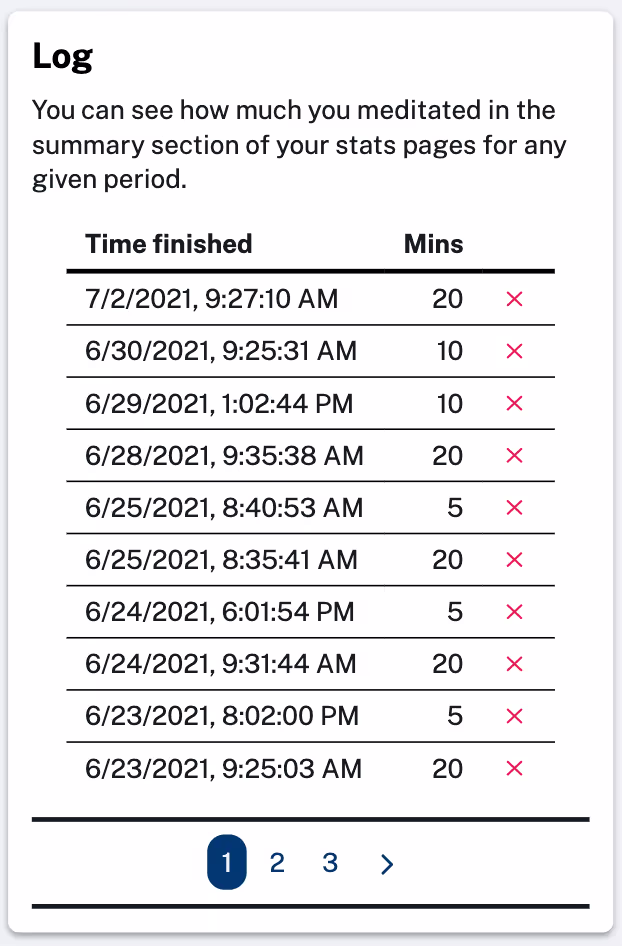Delete the 6/24/2021, 6:01:54 PM entry
The height and width of the screenshot is (946, 622).
514,612
